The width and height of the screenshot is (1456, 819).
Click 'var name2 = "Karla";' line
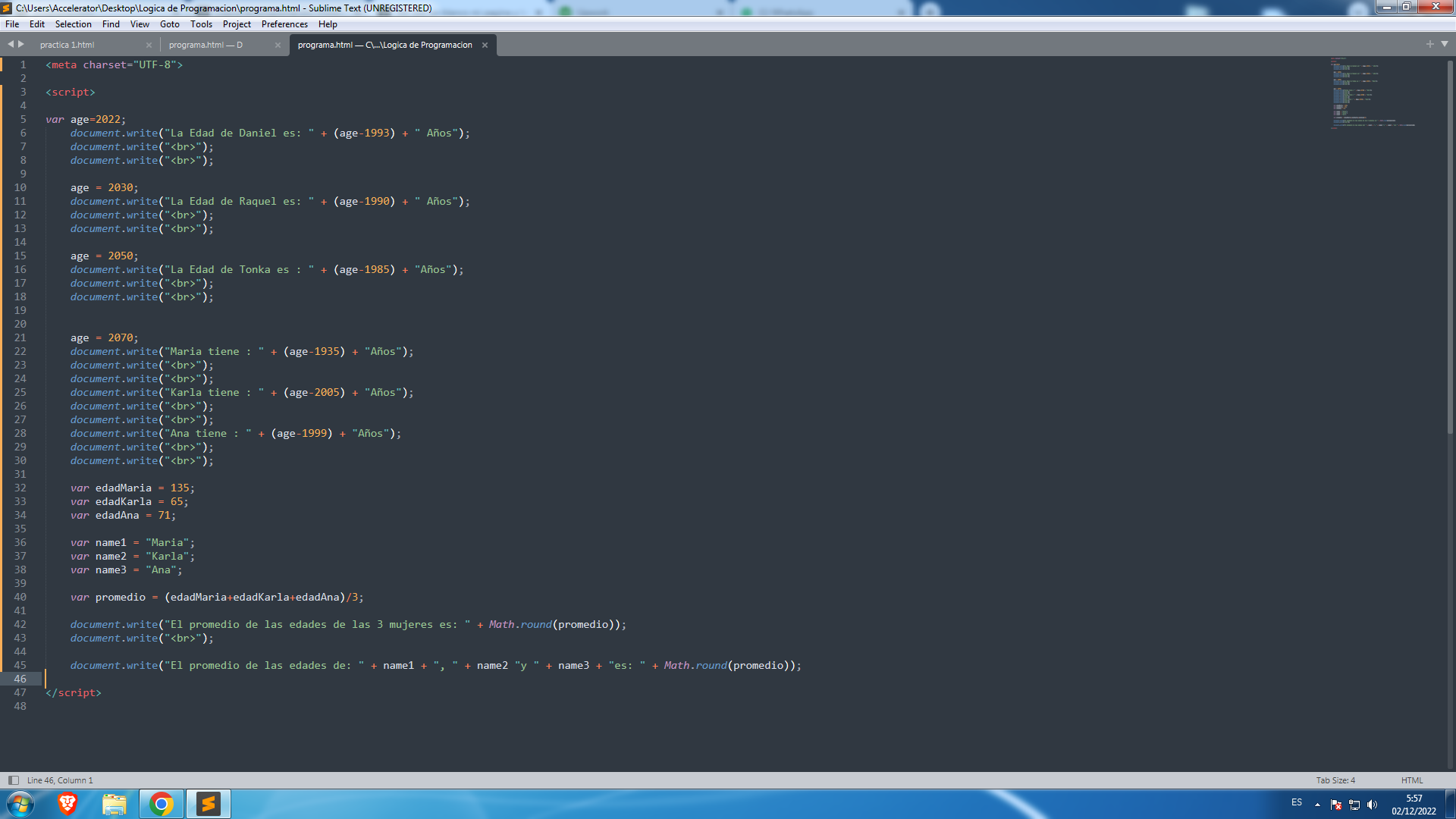click(x=133, y=557)
